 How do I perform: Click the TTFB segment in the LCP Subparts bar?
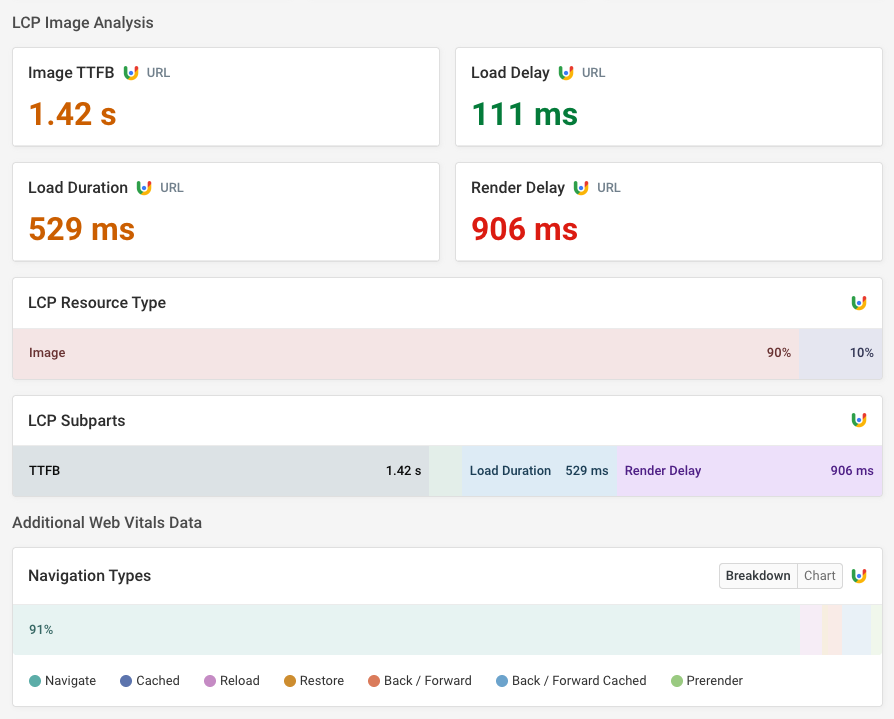pyautogui.click(x=220, y=470)
